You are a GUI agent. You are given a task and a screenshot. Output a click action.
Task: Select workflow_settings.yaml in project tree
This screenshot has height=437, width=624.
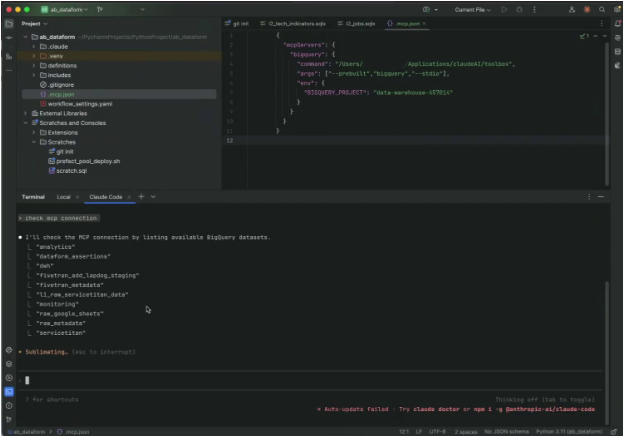click(x=80, y=103)
